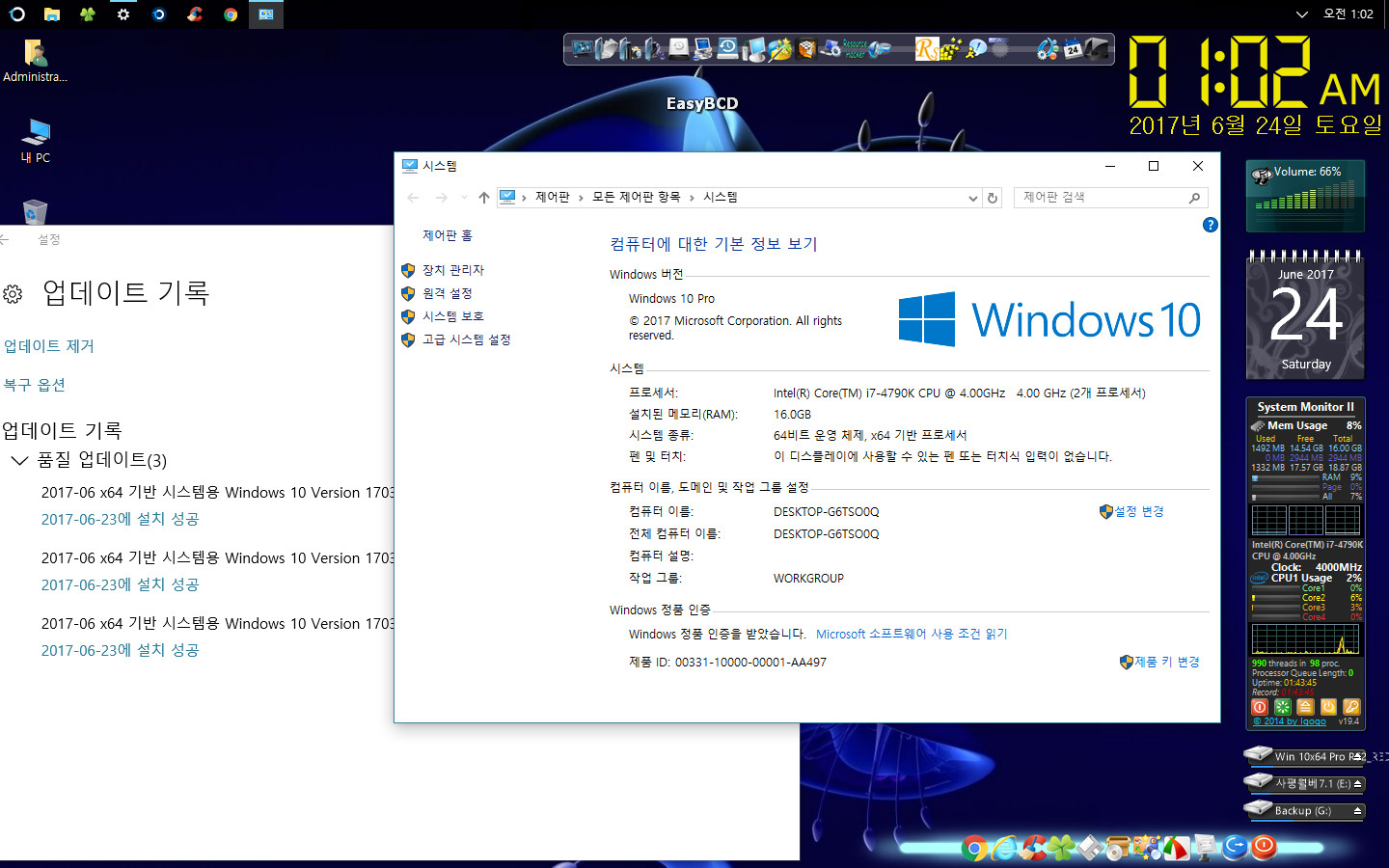1389x868 pixels.
Task: Click green restart icon in System Monitor gadget
Action: pos(1282,707)
